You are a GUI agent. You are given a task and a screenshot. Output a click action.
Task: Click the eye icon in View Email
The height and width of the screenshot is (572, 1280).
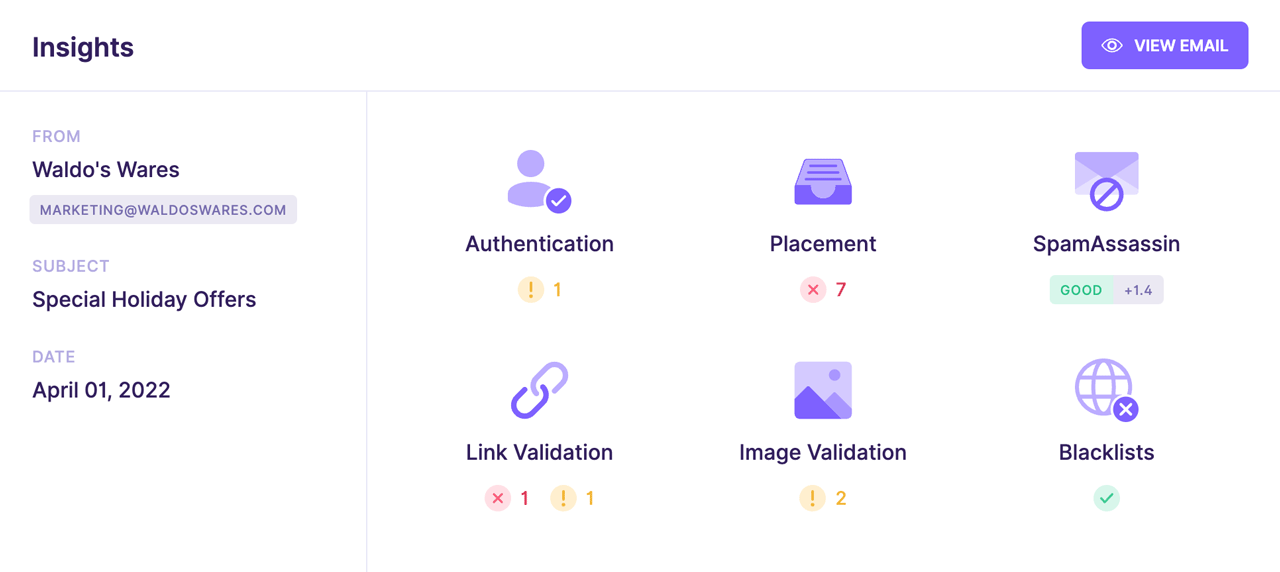(x=1112, y=46)
